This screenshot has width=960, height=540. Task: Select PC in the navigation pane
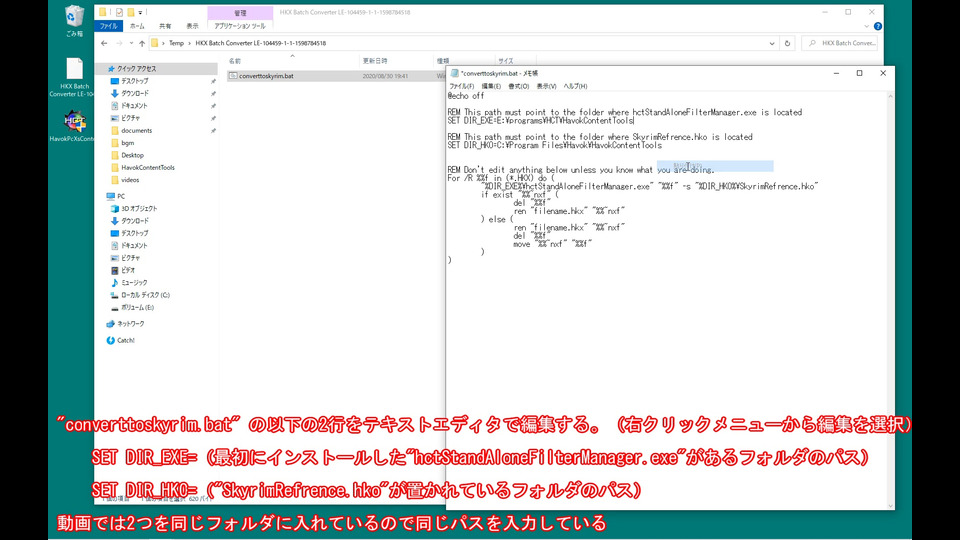[121, 197]
